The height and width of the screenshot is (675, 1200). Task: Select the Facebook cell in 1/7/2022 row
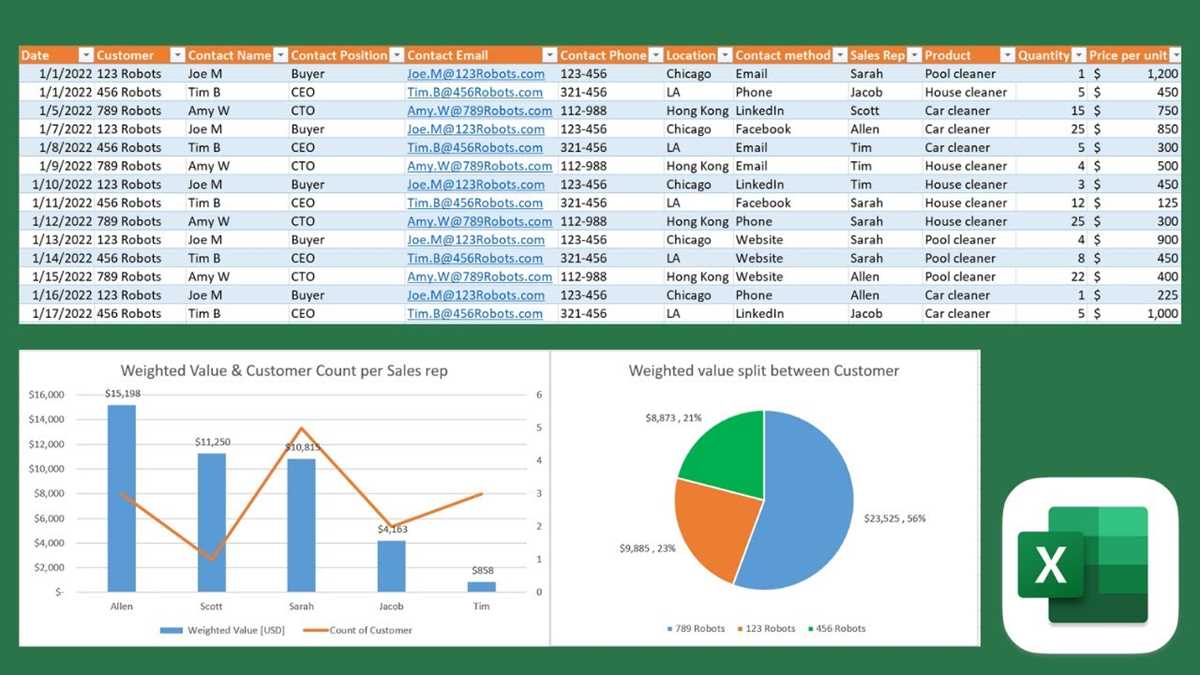(x=790, y=129)
